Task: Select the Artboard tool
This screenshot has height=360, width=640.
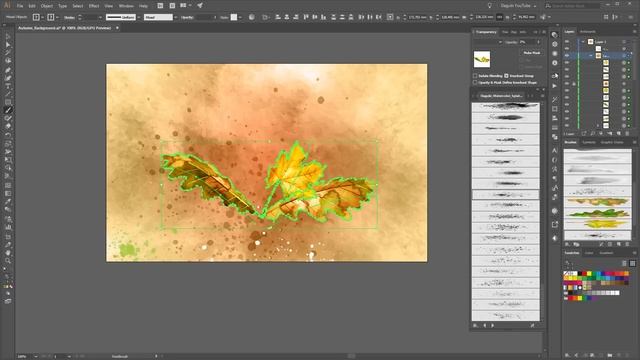Action: click(8, 236)
